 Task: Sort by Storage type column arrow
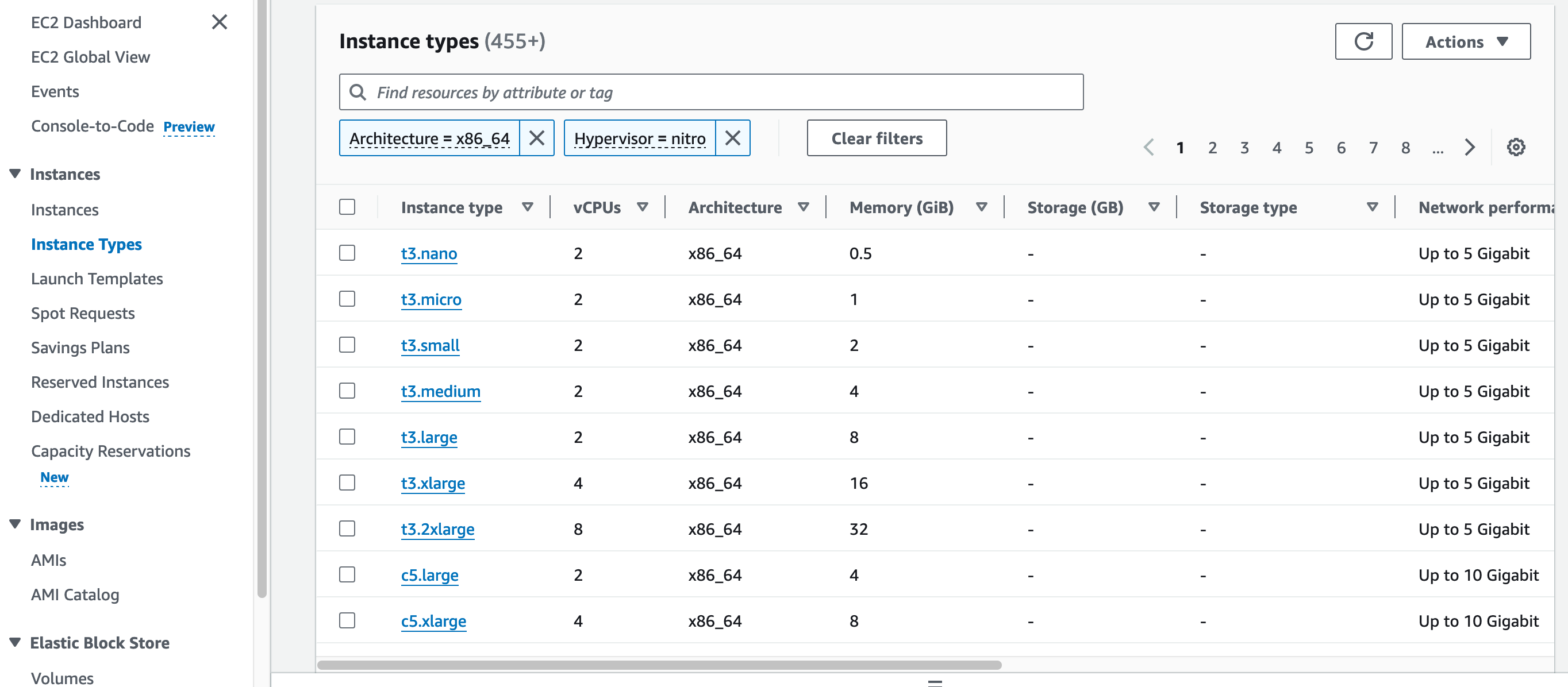(x=1372, y=207)
